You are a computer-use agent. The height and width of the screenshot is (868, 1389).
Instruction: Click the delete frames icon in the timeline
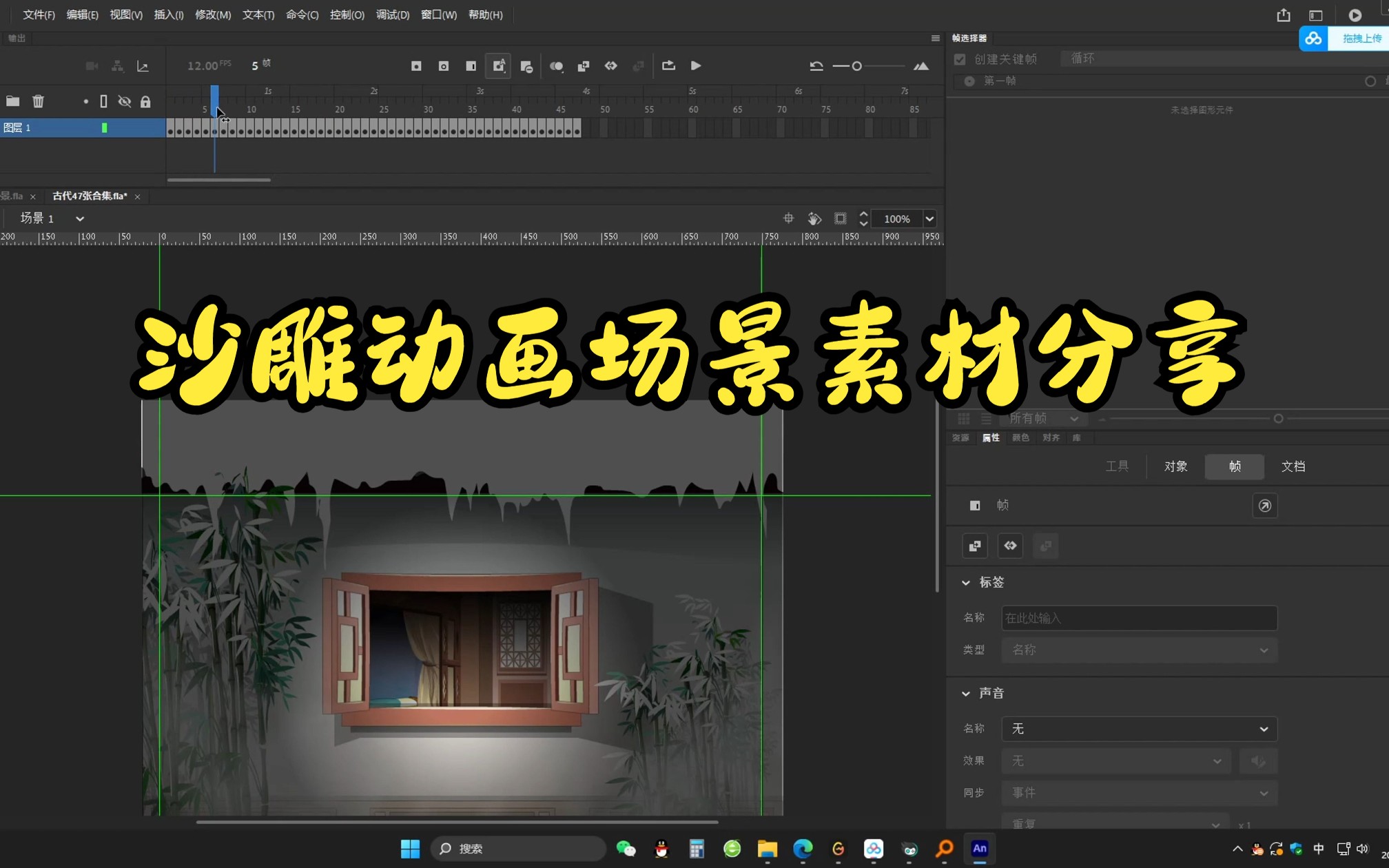[526, 66]
